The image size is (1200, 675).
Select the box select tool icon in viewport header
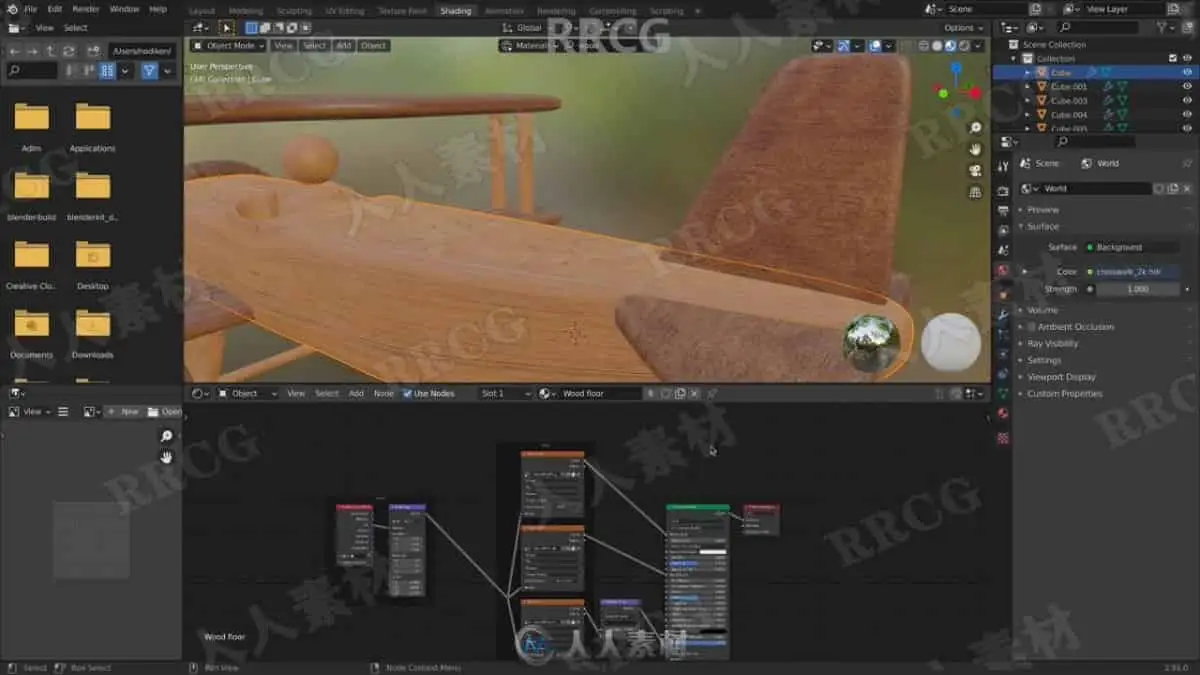click(x=227, y=28)
